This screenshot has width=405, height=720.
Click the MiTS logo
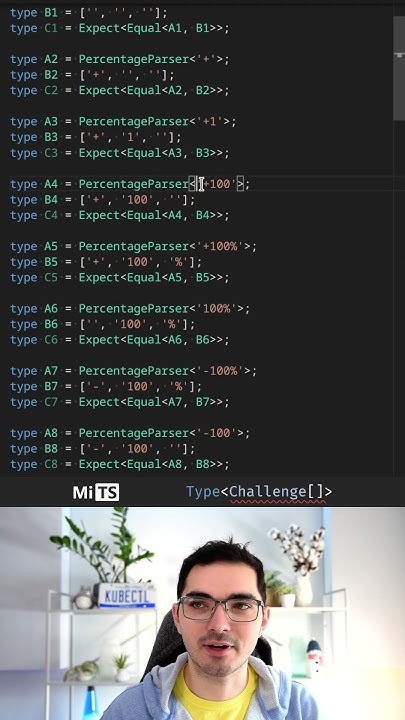coord(96,493)
